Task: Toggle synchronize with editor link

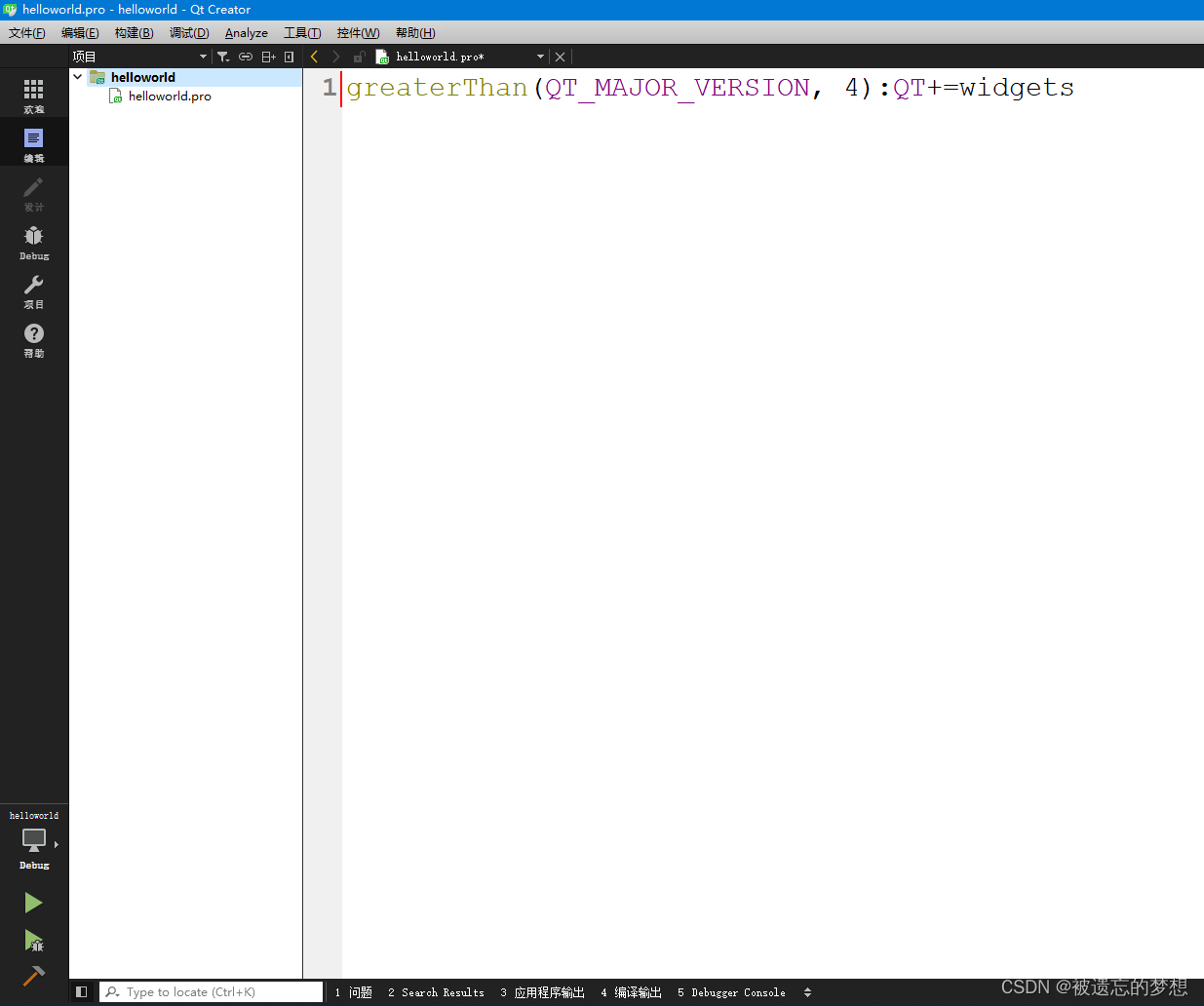Action: point(246,57)
